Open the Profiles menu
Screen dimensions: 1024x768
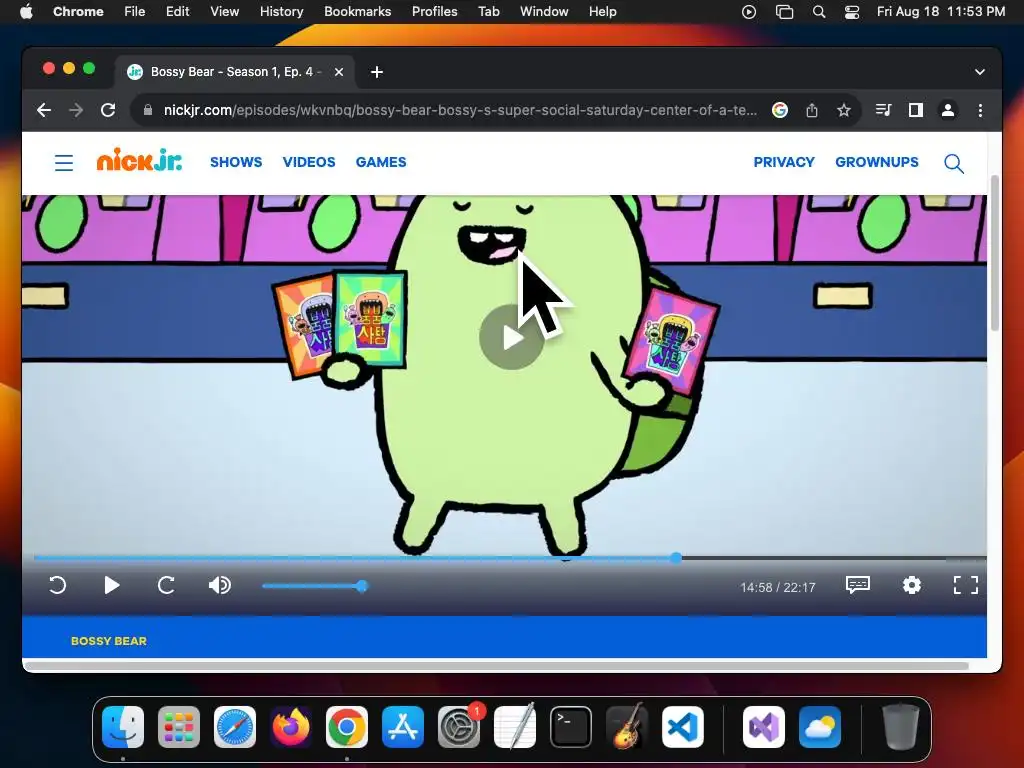(434, 12)
